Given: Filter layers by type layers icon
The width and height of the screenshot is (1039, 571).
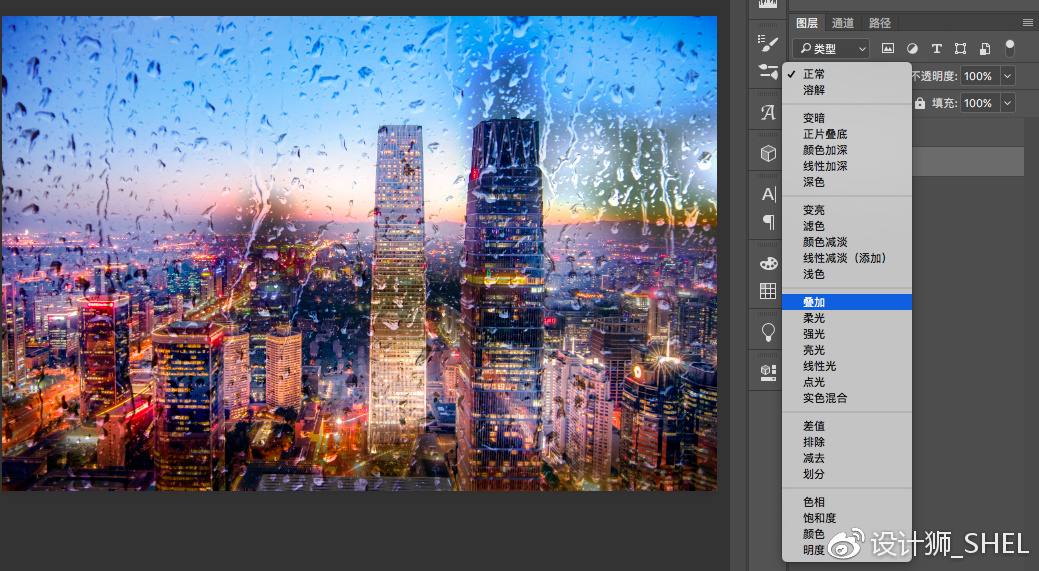Looking at the screenshot, I should click(936, 48).
